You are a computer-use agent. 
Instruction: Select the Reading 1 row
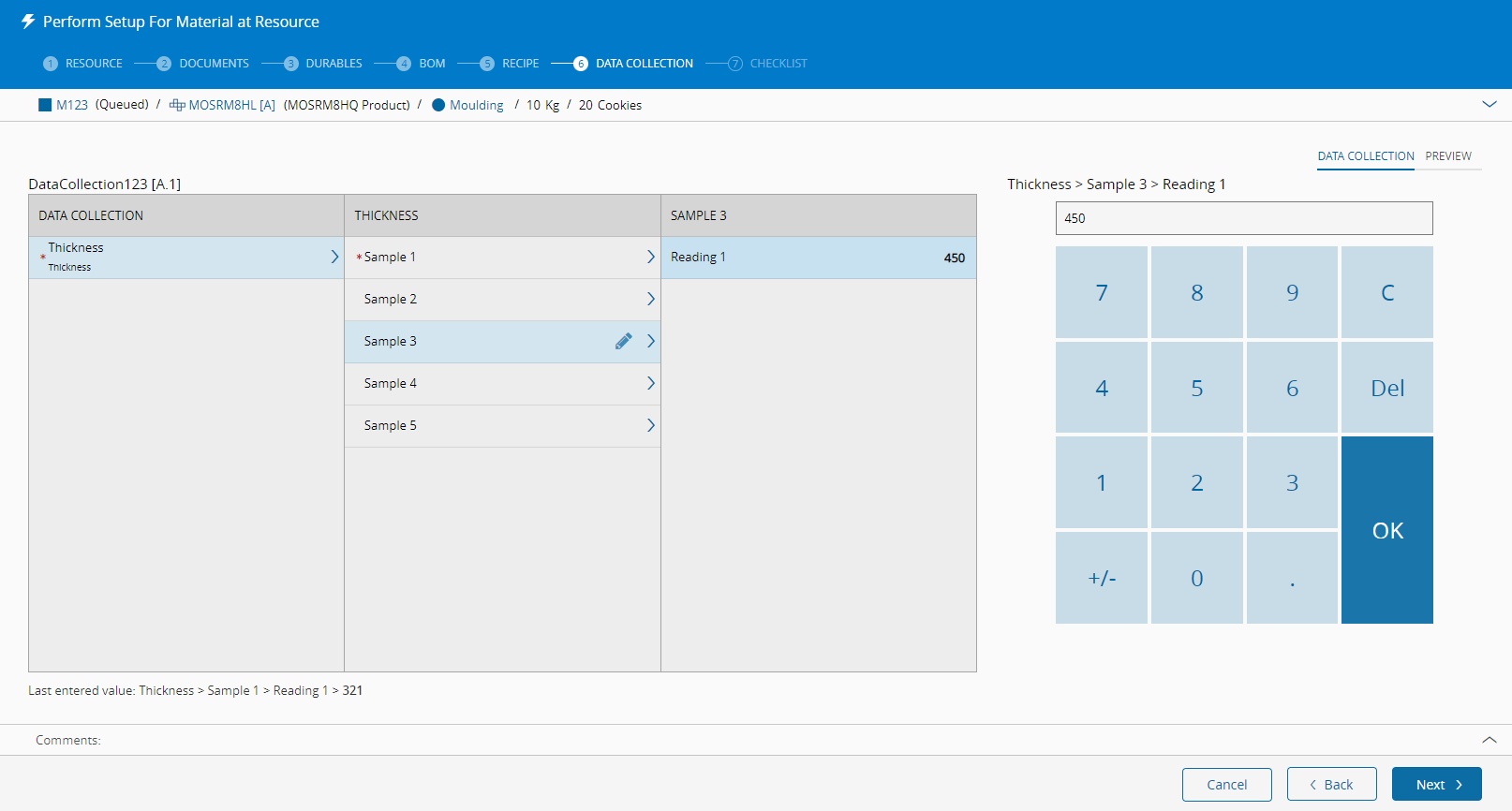818,258
